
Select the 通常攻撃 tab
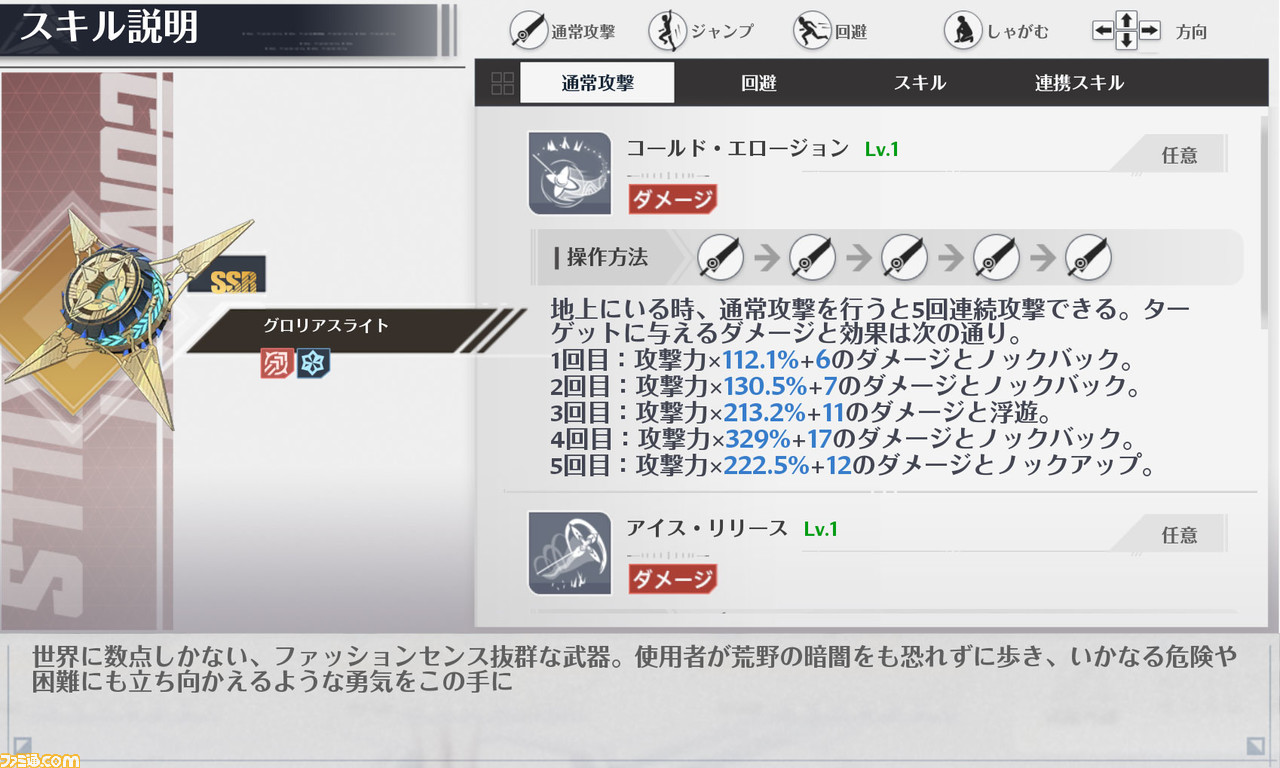597,83
